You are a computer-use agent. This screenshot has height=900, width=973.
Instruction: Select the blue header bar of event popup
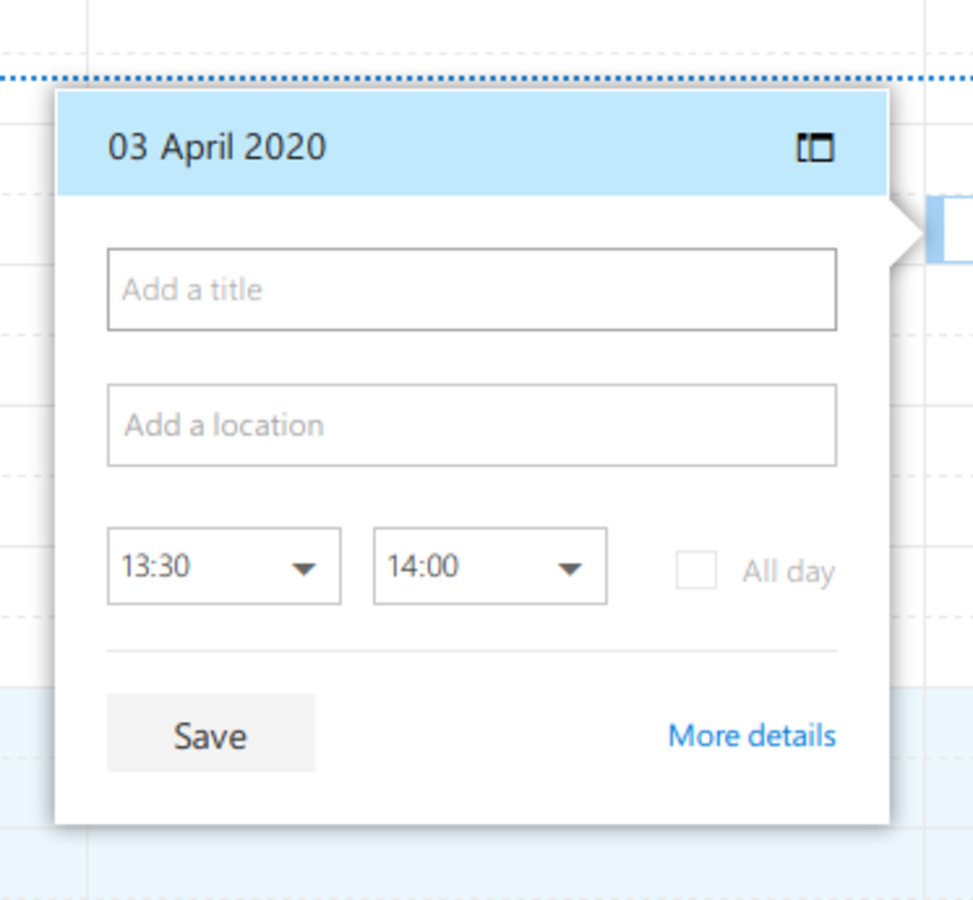tap(472, 143)
